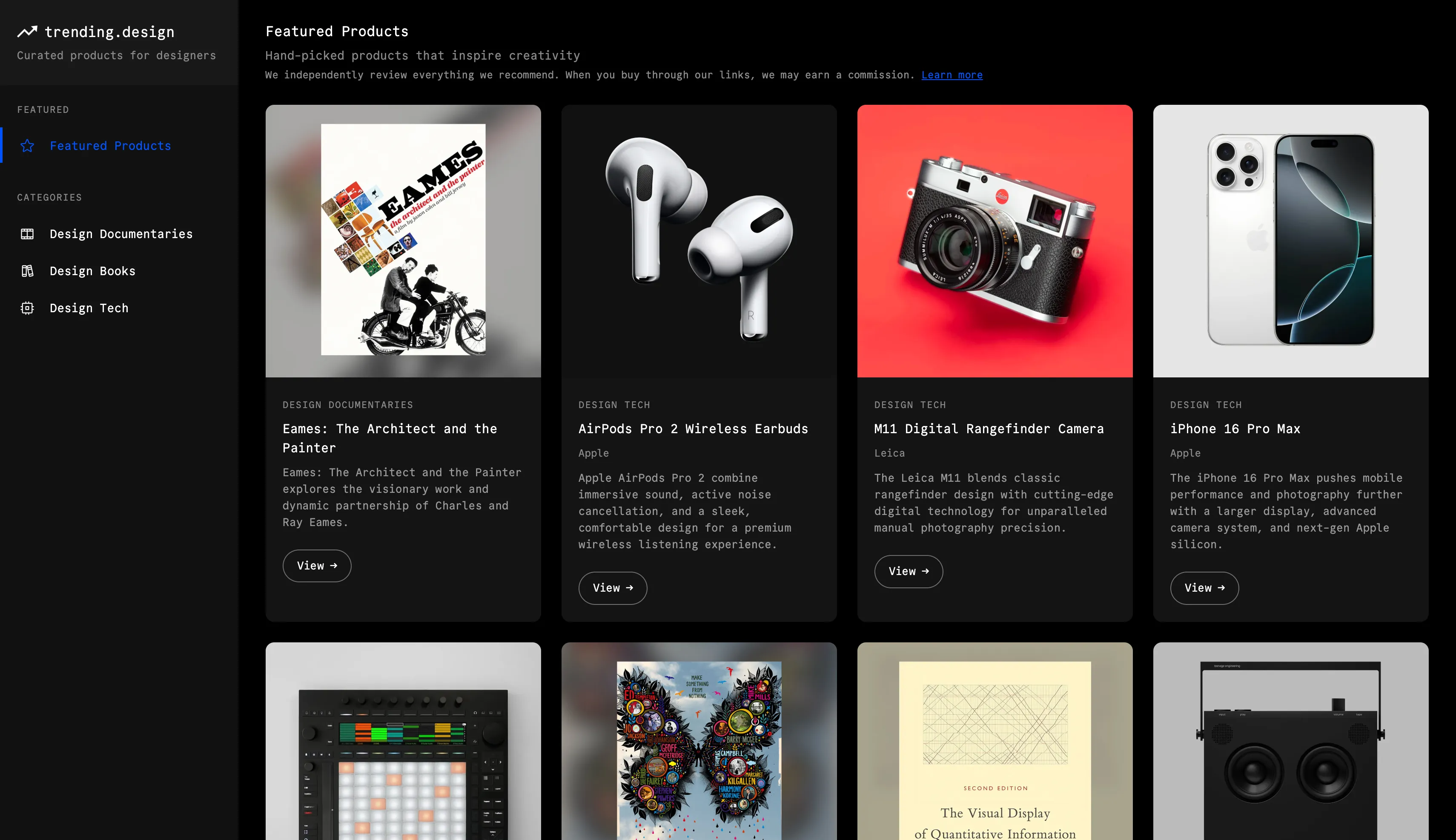This screenshot has width=1456, height=840.
Task: Open the M11 Digital Rangefinder Camera title
Action: 989,429
